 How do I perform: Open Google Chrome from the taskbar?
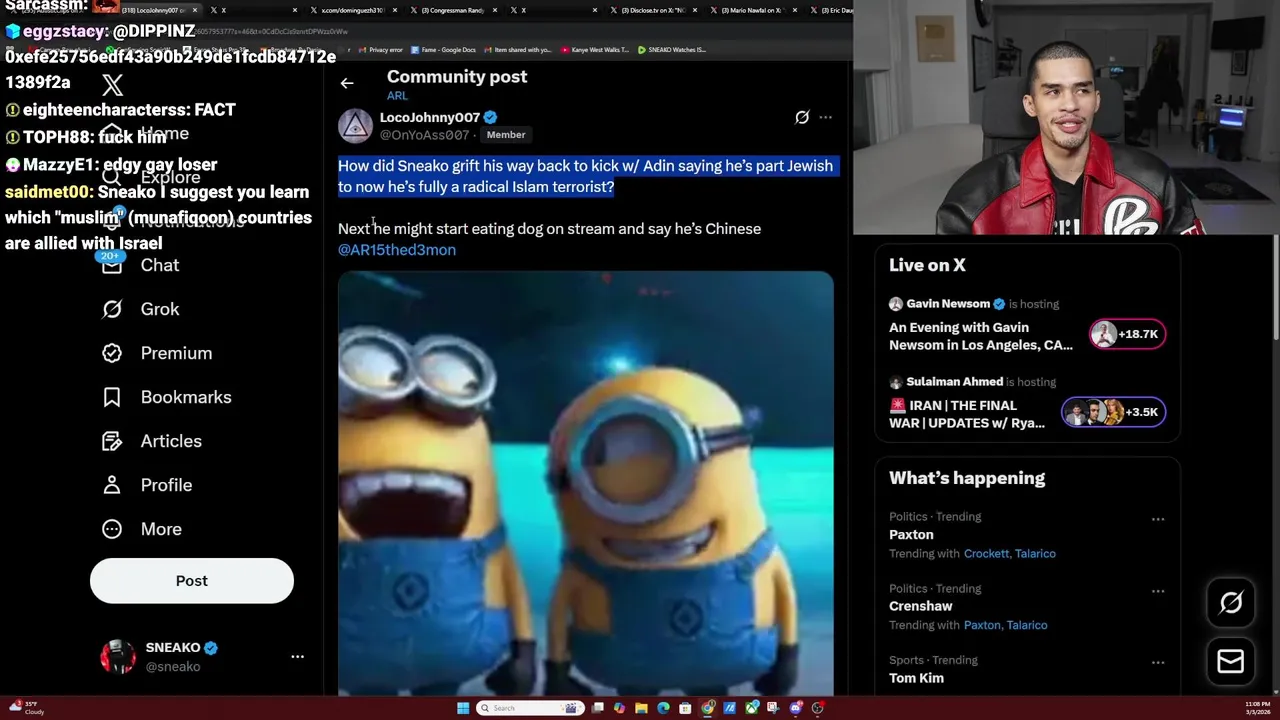pos(708,708)
